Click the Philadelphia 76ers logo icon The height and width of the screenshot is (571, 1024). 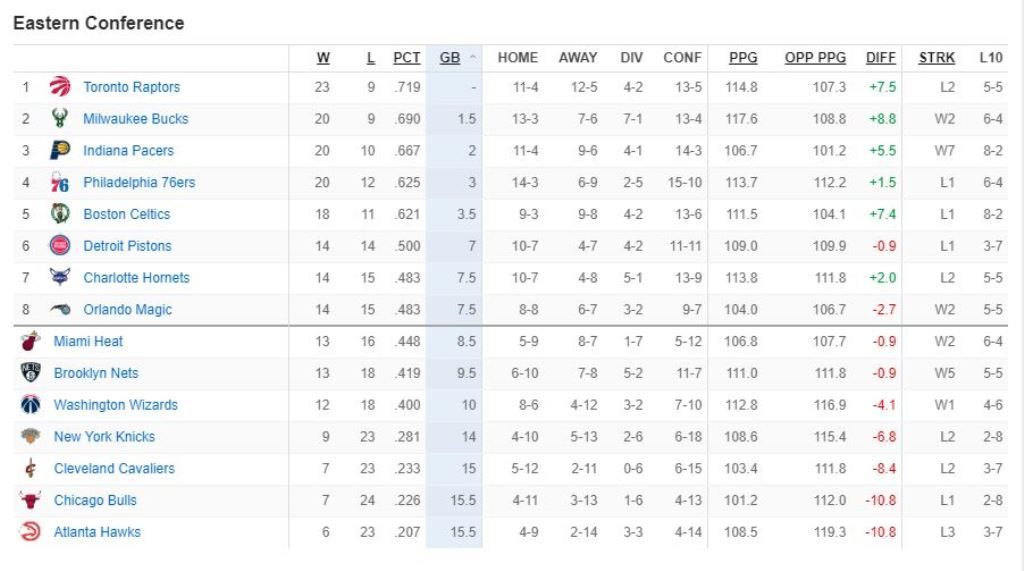(x=60, y=183)
